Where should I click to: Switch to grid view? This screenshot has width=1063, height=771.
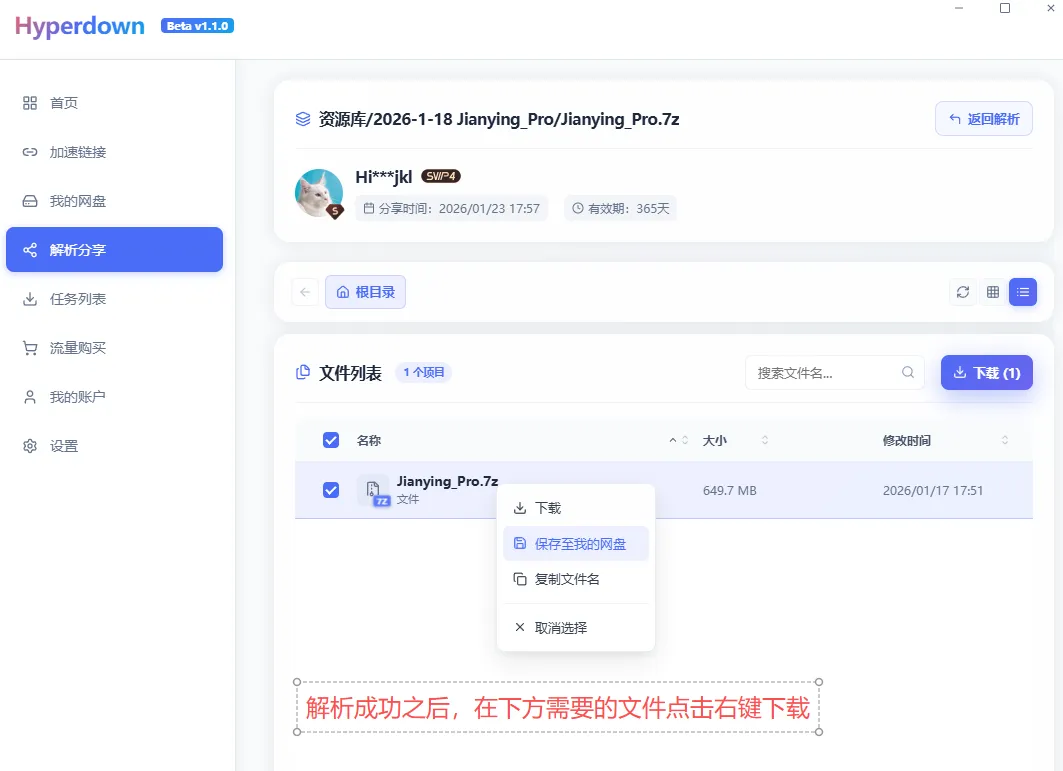click(x=993, y=292)
